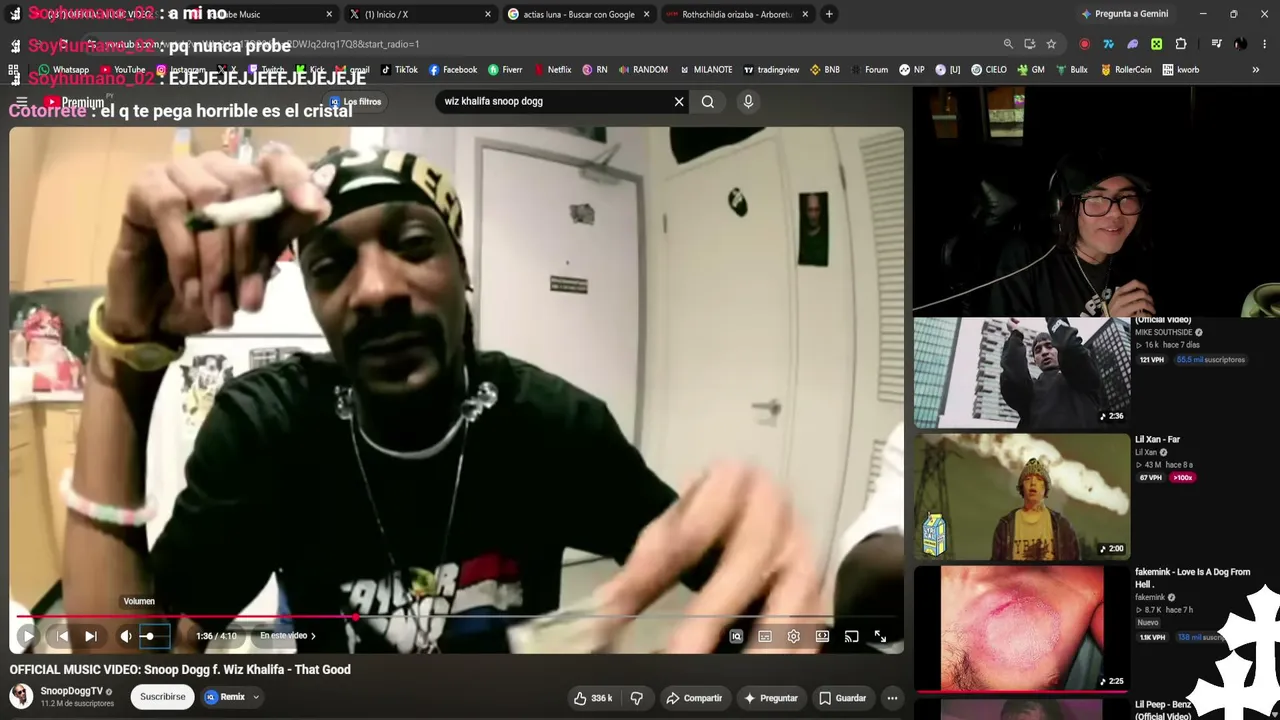Show more bookmarks with the chevron
The width and height of the screenshot is (1280, 720).
[x=1256, y=70]
